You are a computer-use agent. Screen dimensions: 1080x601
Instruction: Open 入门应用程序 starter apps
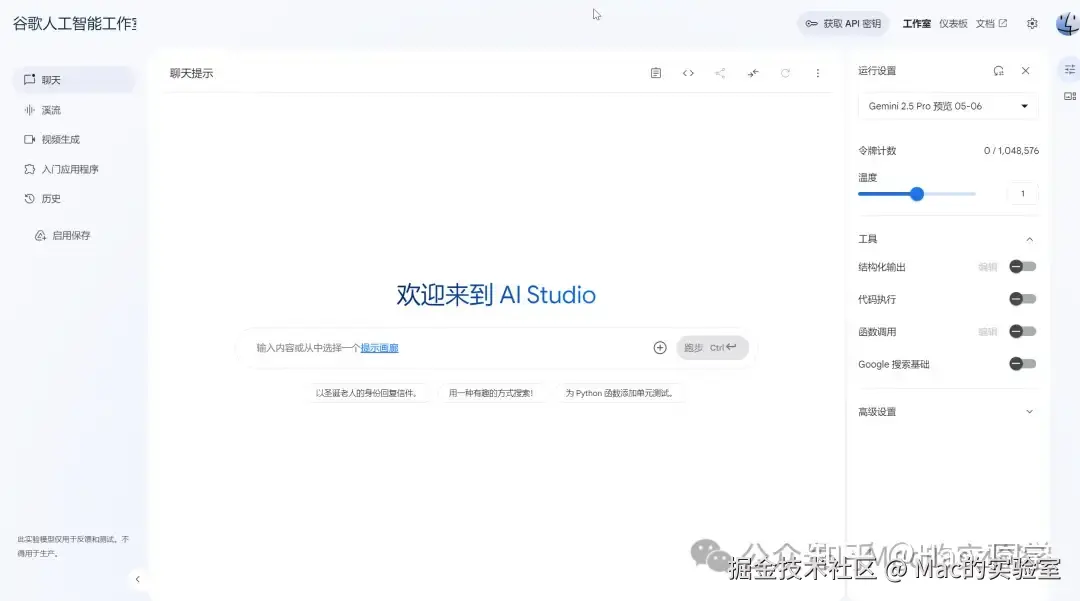tap(74, 169)
